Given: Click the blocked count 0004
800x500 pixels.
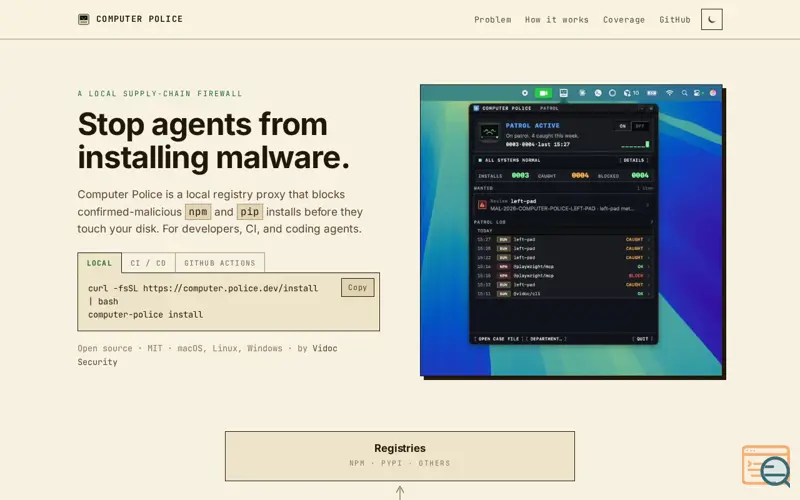Looking at the screenshot, I should click(x=640, y=175).
